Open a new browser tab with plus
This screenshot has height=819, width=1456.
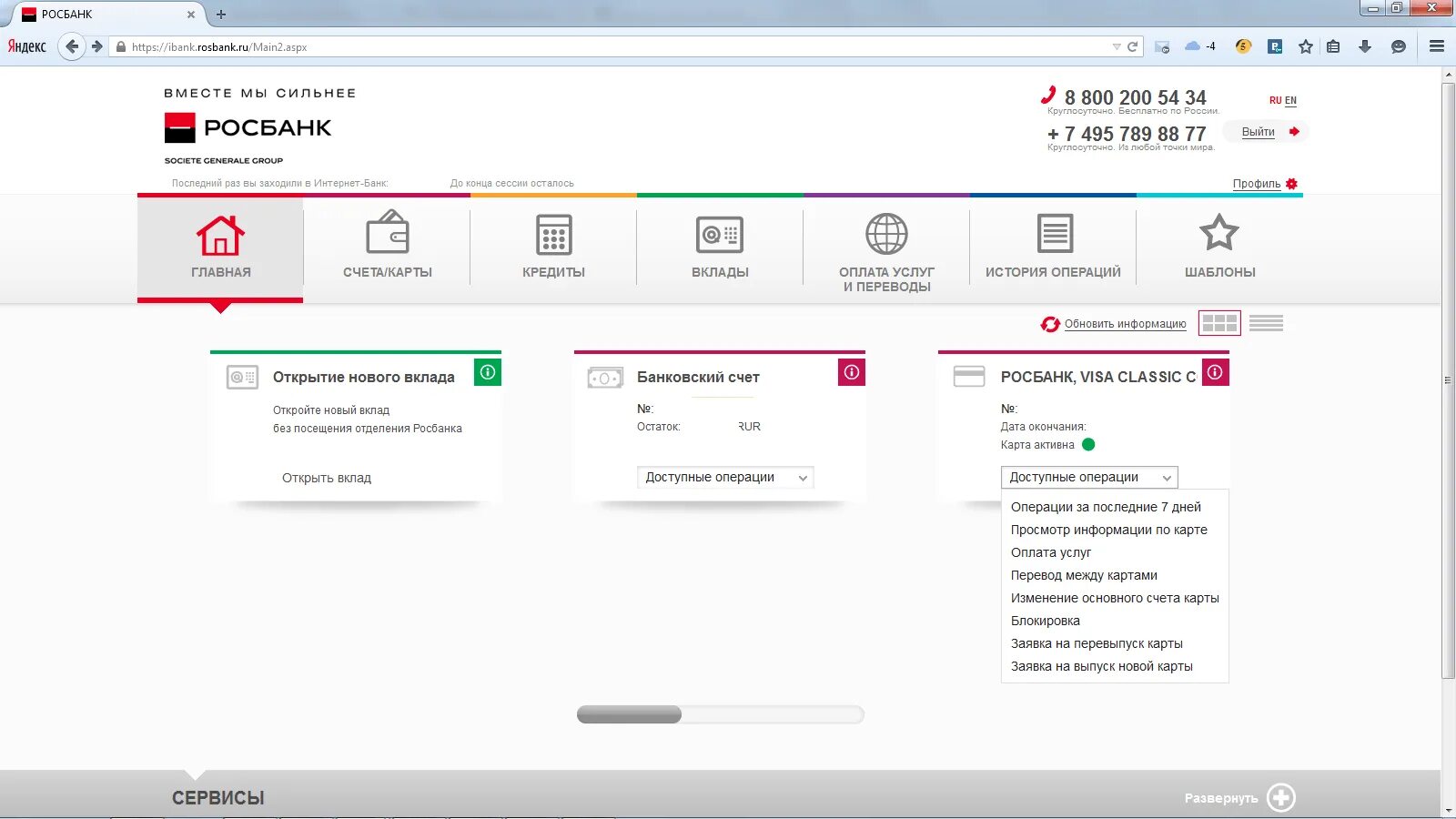(x=221, y=15)
